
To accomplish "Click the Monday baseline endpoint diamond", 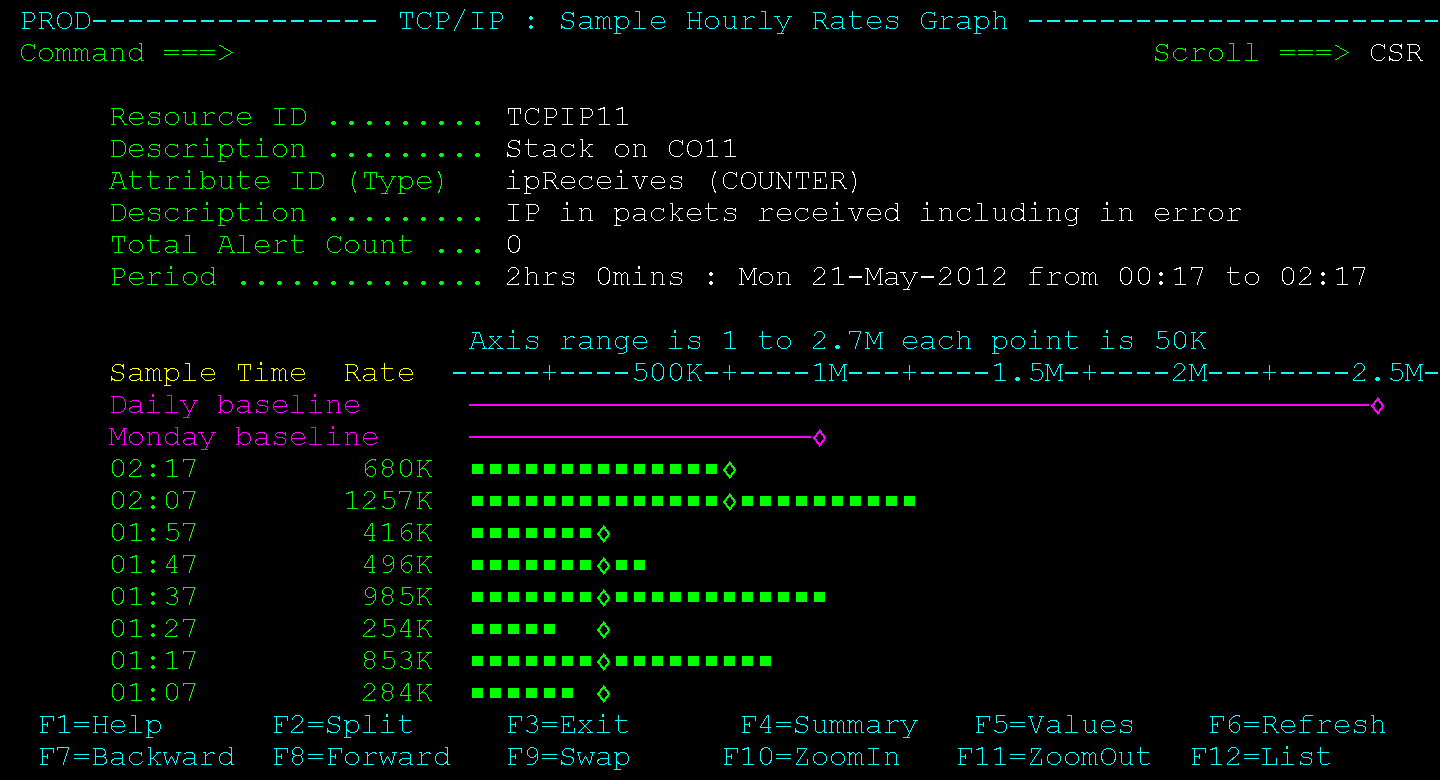I will pos(820,437).
